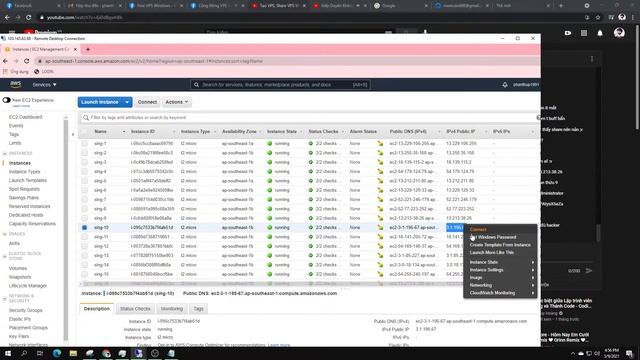
Task: Click the remote browser address bar
Action: (x=286, y=61)
